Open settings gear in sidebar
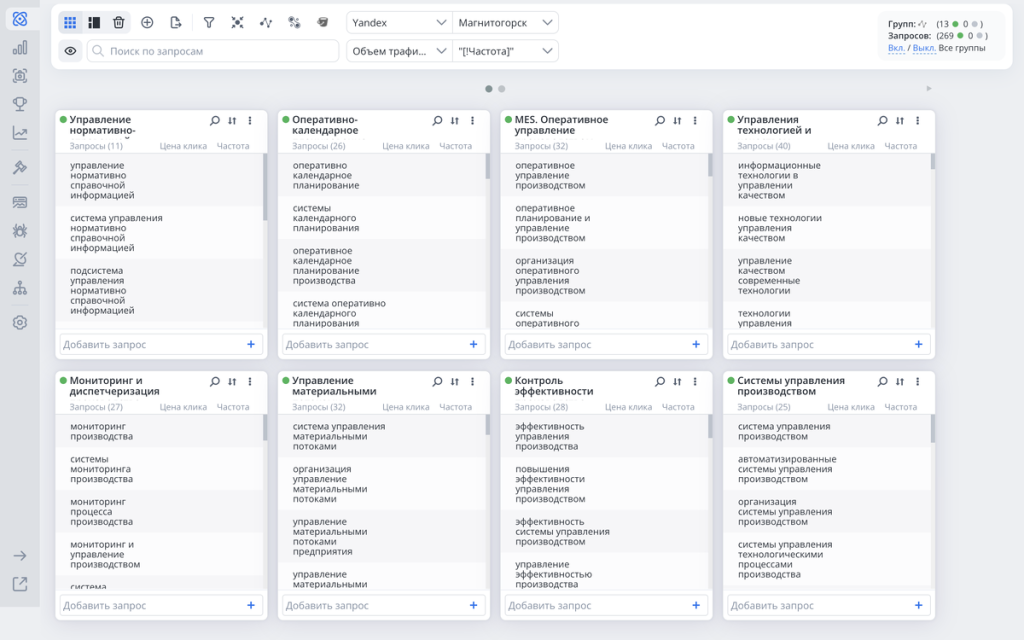 (20, 323)
